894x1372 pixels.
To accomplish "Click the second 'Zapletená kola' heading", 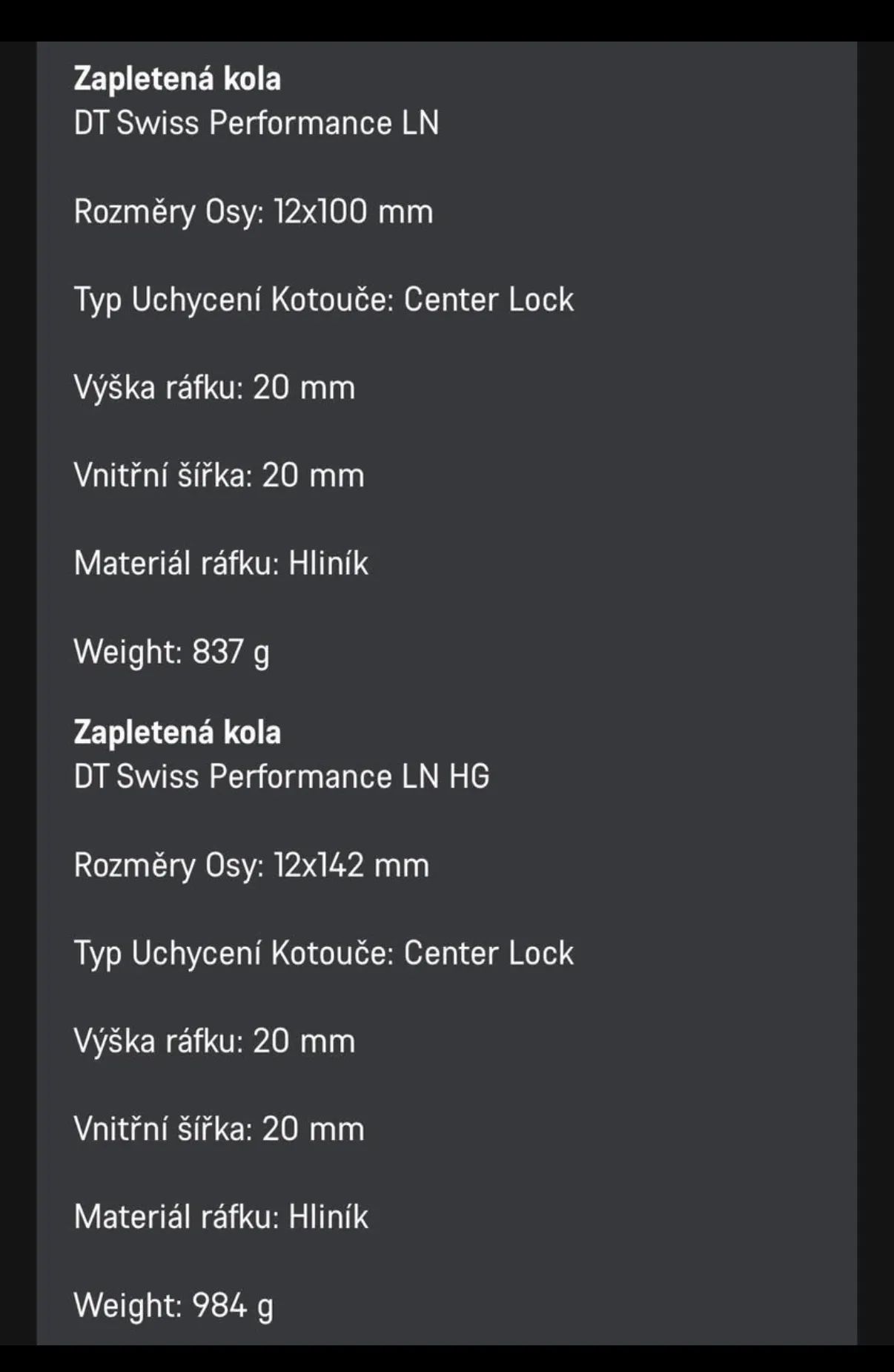I will (x=177, y=733).
